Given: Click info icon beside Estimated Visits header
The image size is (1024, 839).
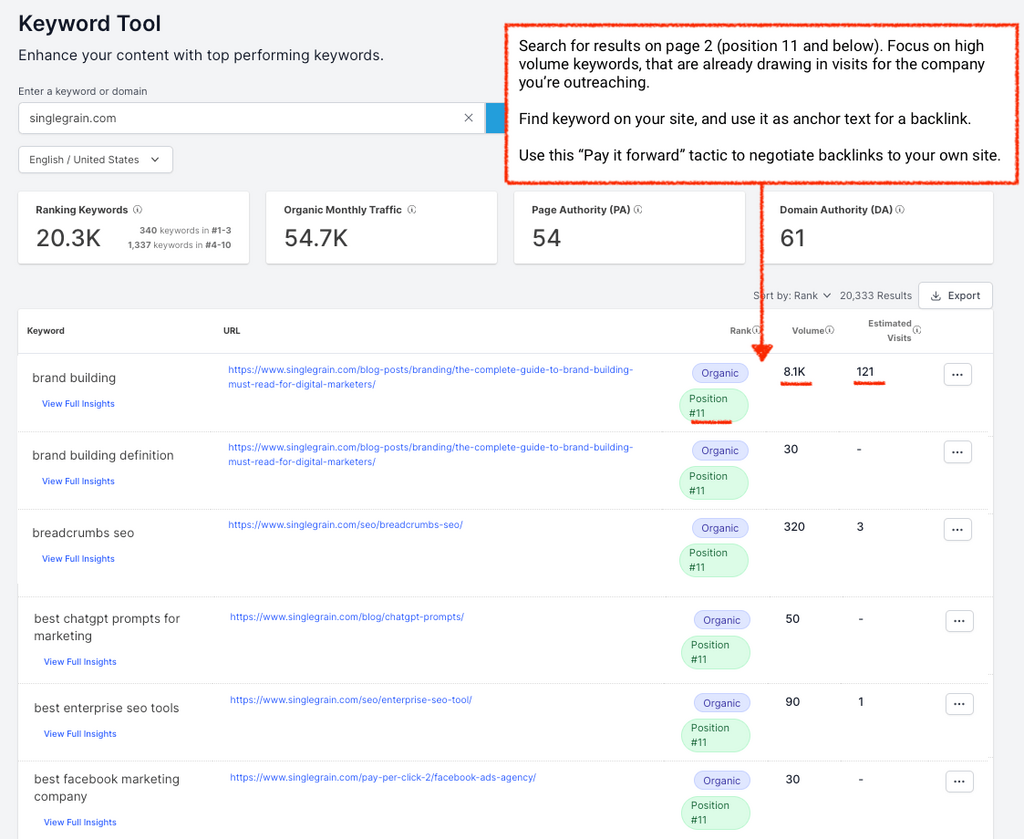Looking at the screenshot, I should pyautogui.click(x=917, y=330).
